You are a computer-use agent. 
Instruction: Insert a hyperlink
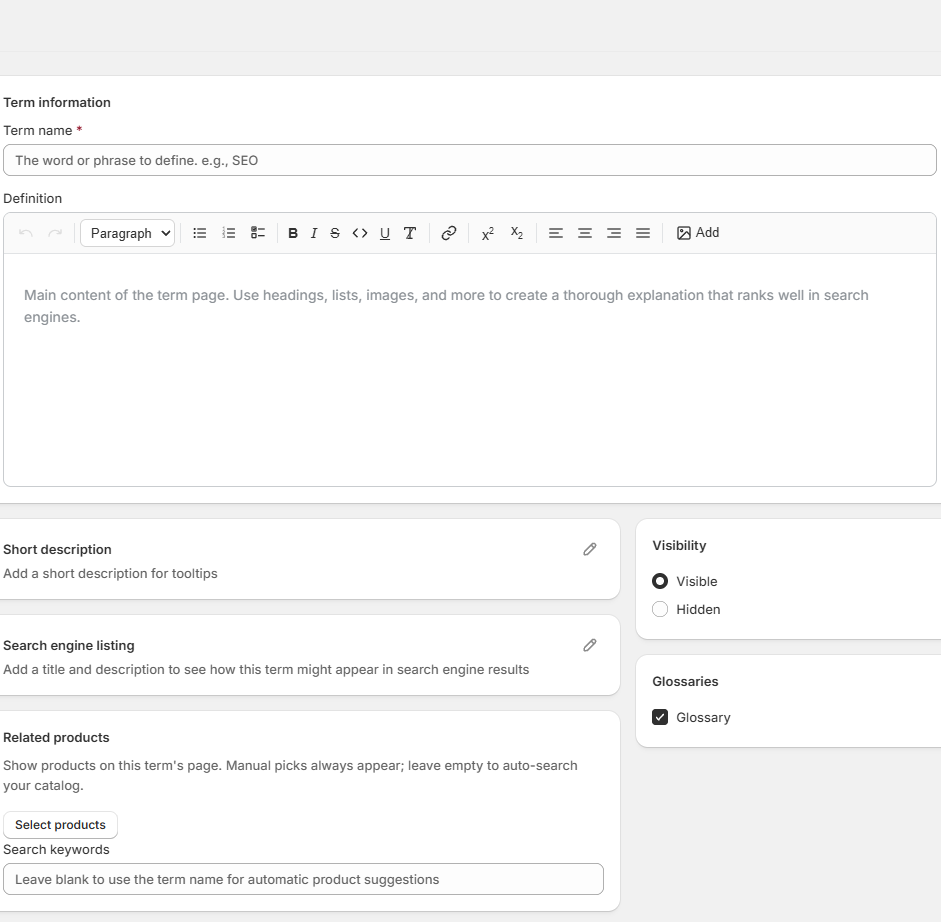click(449, 233)
